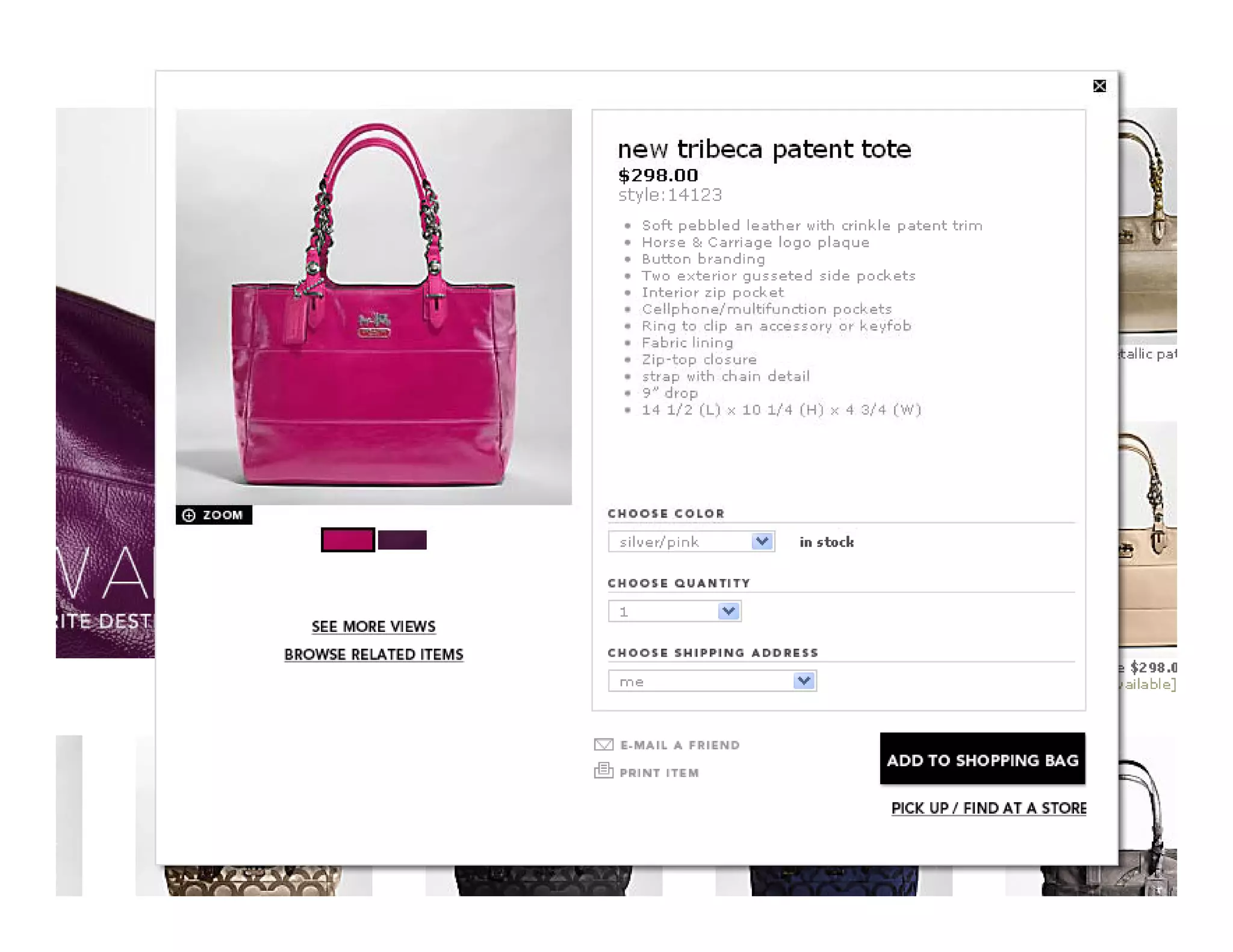Click the ZOOM magnifier button
The image size is (1233, 952).
(214, 515)
